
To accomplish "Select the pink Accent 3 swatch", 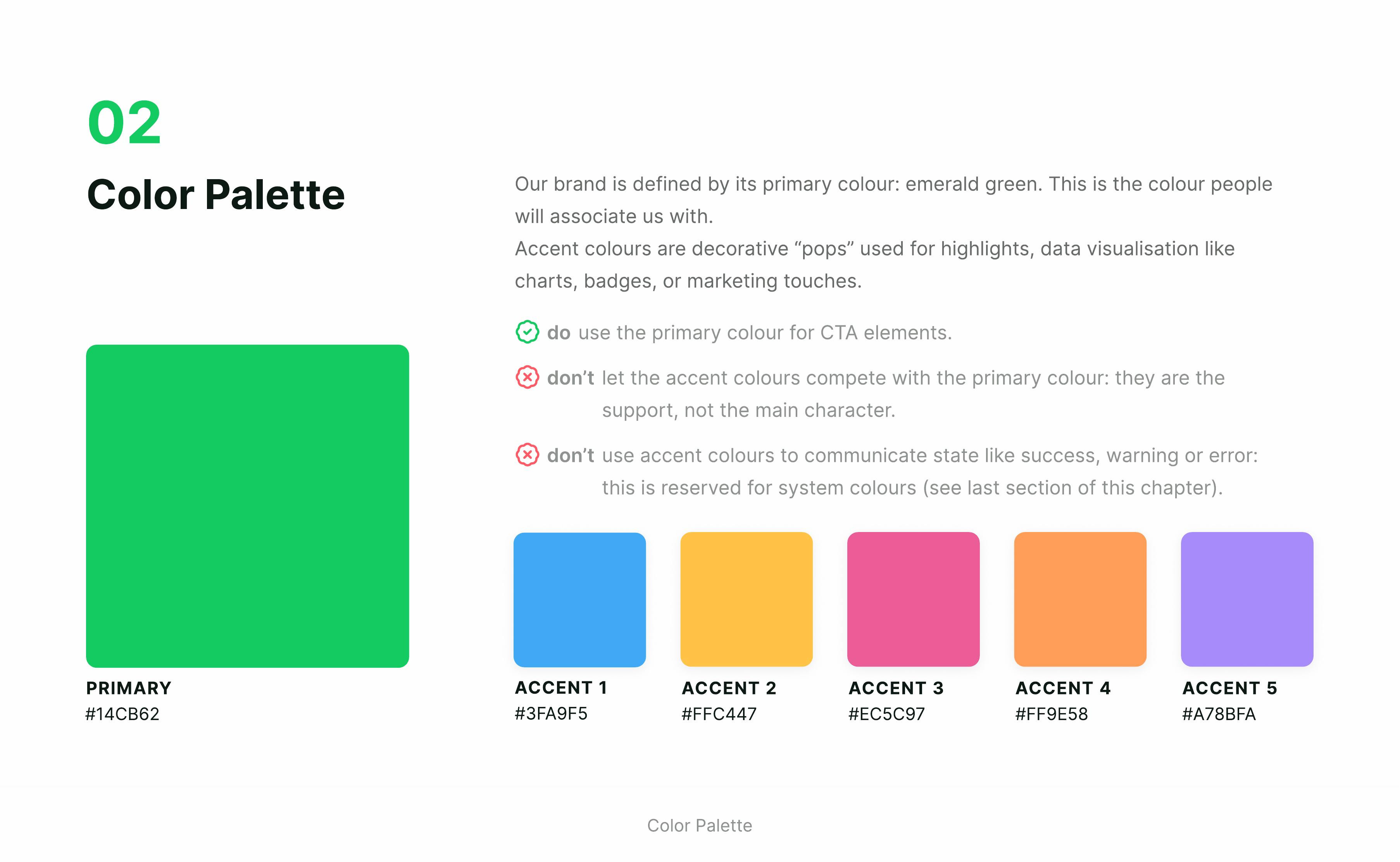I will 914,600.
